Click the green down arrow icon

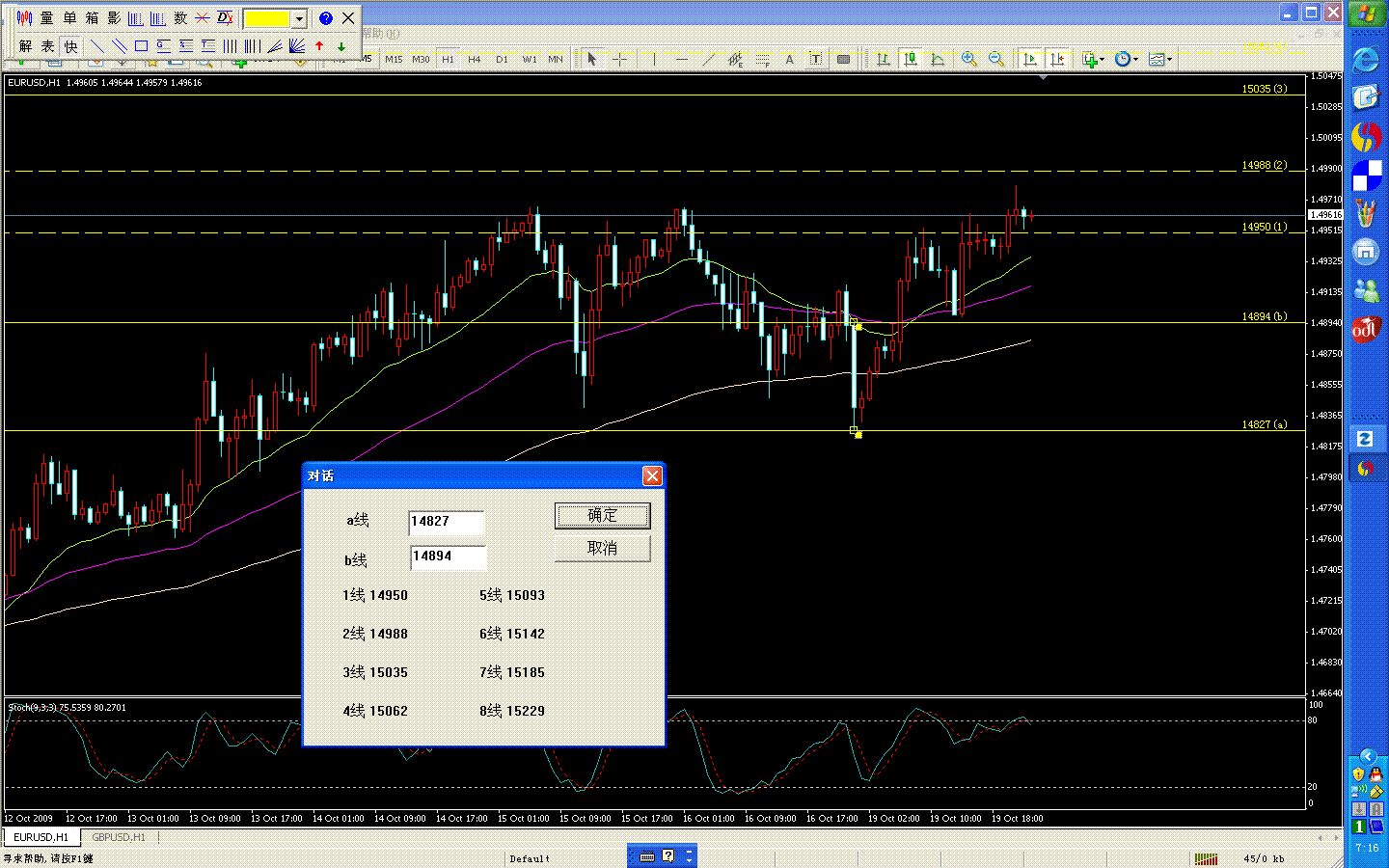341,45
